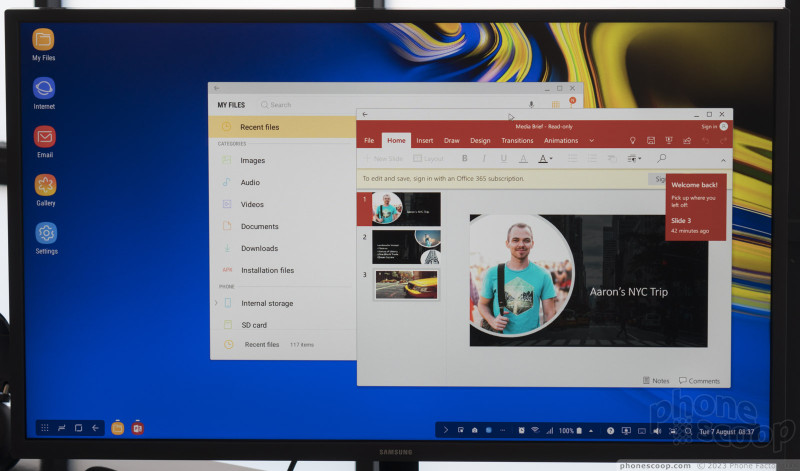Click Slide 3 in Welcome back popup
The height and width of the screenshot is (471, 800).
pos(681,220)
